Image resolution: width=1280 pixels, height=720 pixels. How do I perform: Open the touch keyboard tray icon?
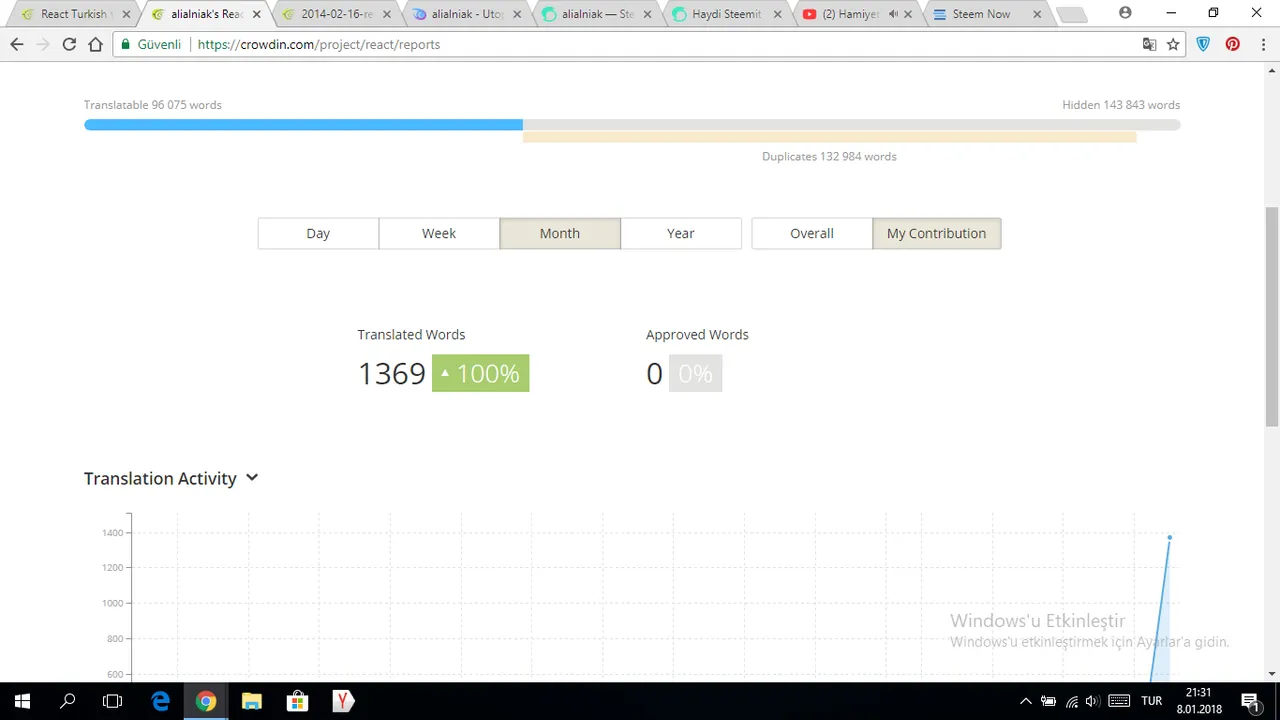click(1120, 701)
